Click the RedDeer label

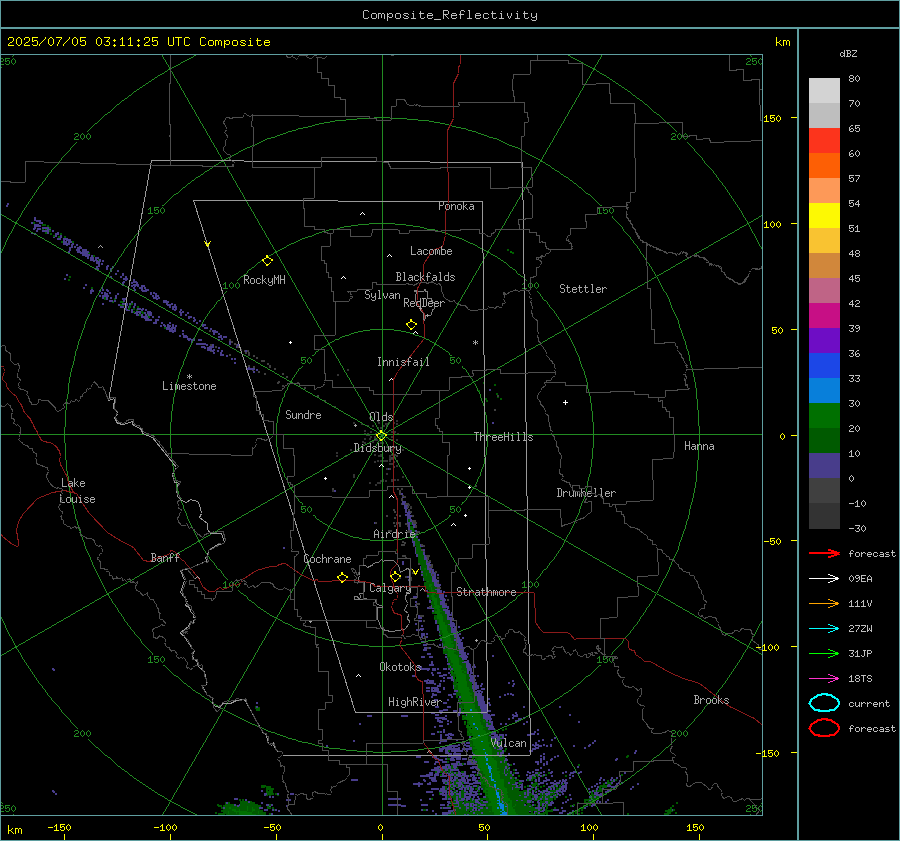pyautogui.click(x=424, y=303)
